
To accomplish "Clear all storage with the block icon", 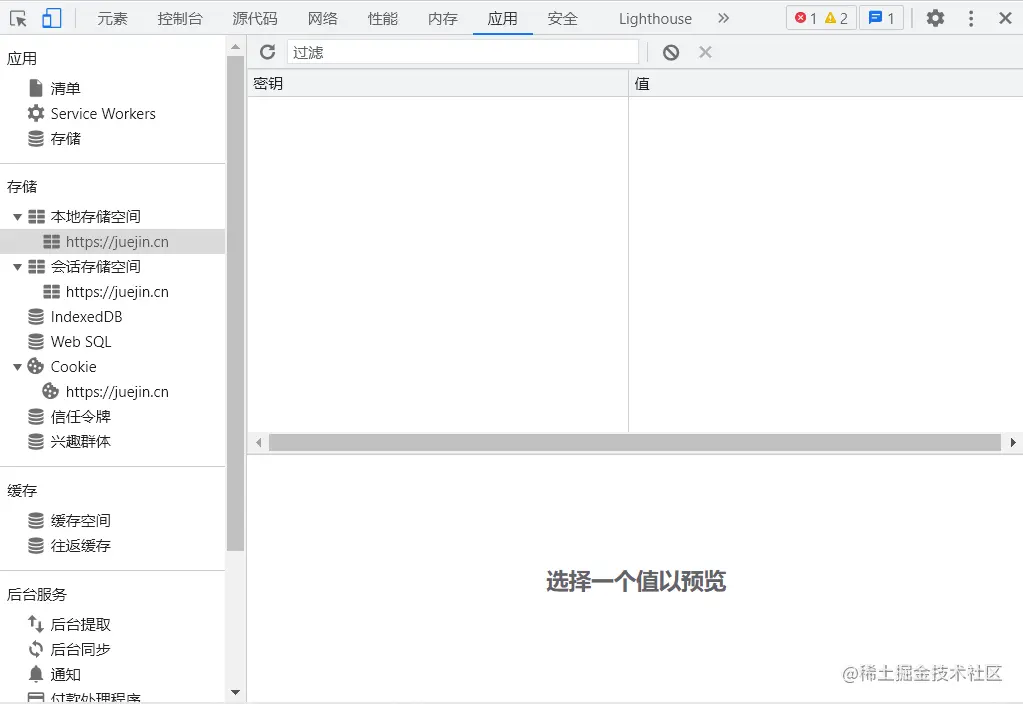I will click(x=671, y=52).
